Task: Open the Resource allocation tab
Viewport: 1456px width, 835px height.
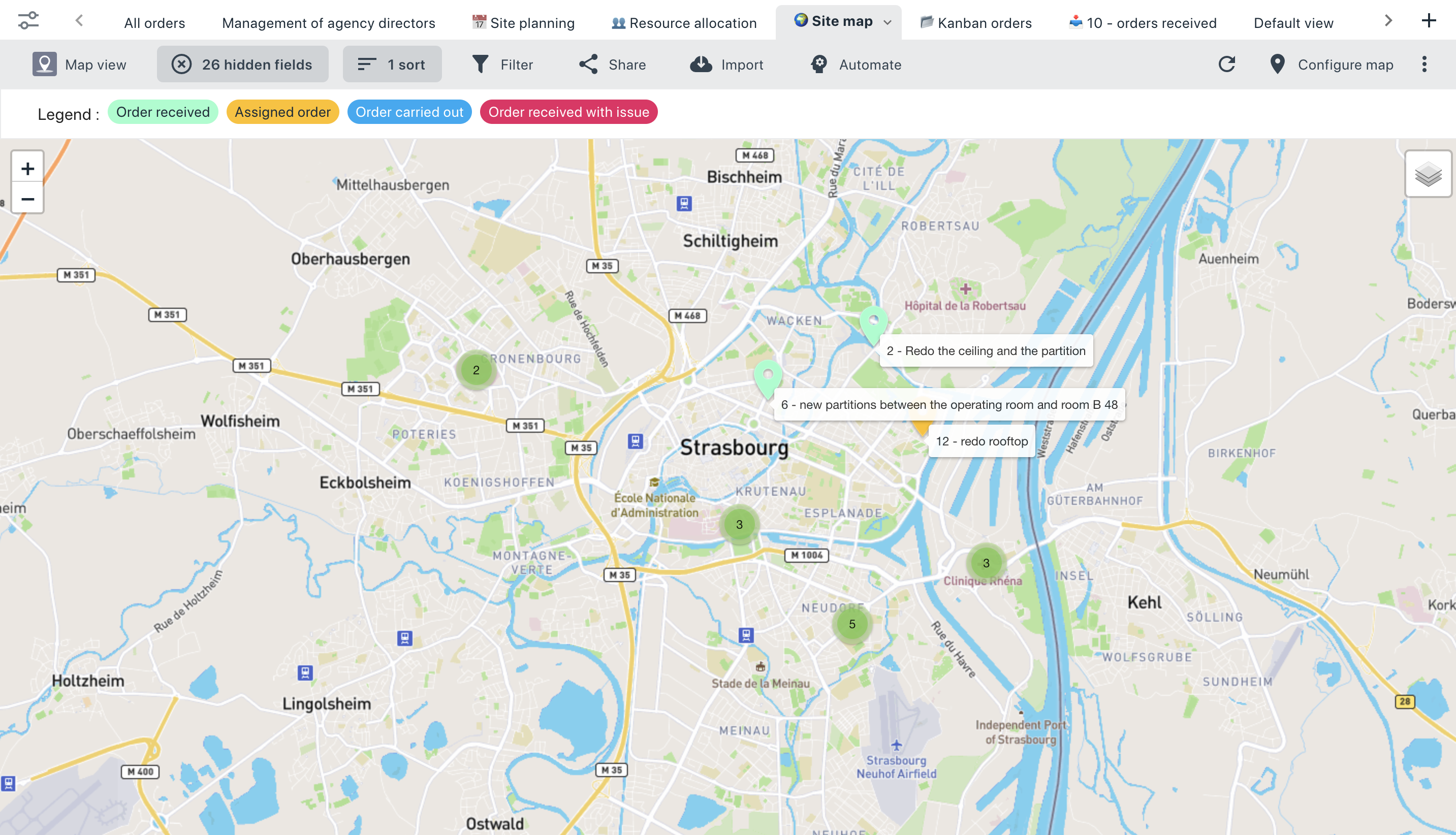Action: pos(684,23)
